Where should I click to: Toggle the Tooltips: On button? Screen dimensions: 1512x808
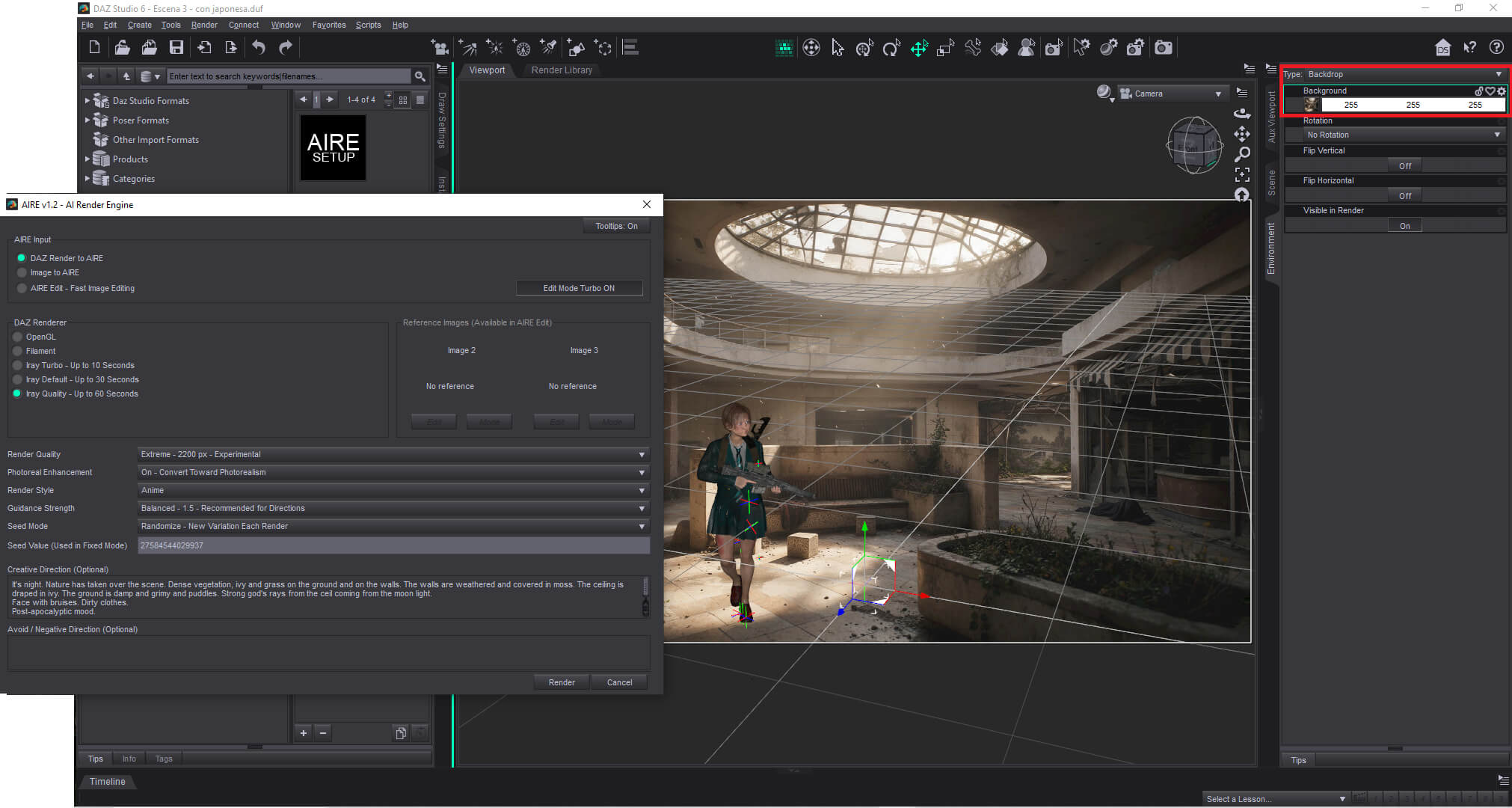616,226
